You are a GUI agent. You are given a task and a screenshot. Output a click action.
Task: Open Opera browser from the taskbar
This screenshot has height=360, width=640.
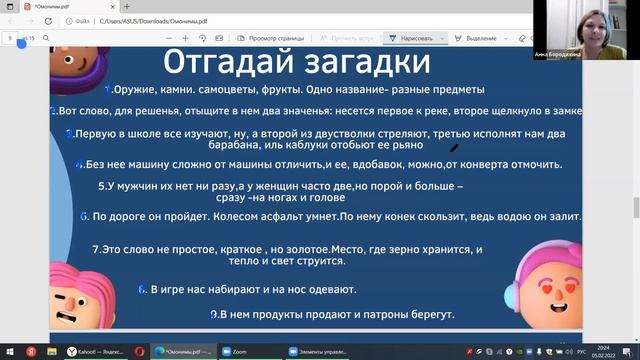pyautogui.click(x=139, y=351)
